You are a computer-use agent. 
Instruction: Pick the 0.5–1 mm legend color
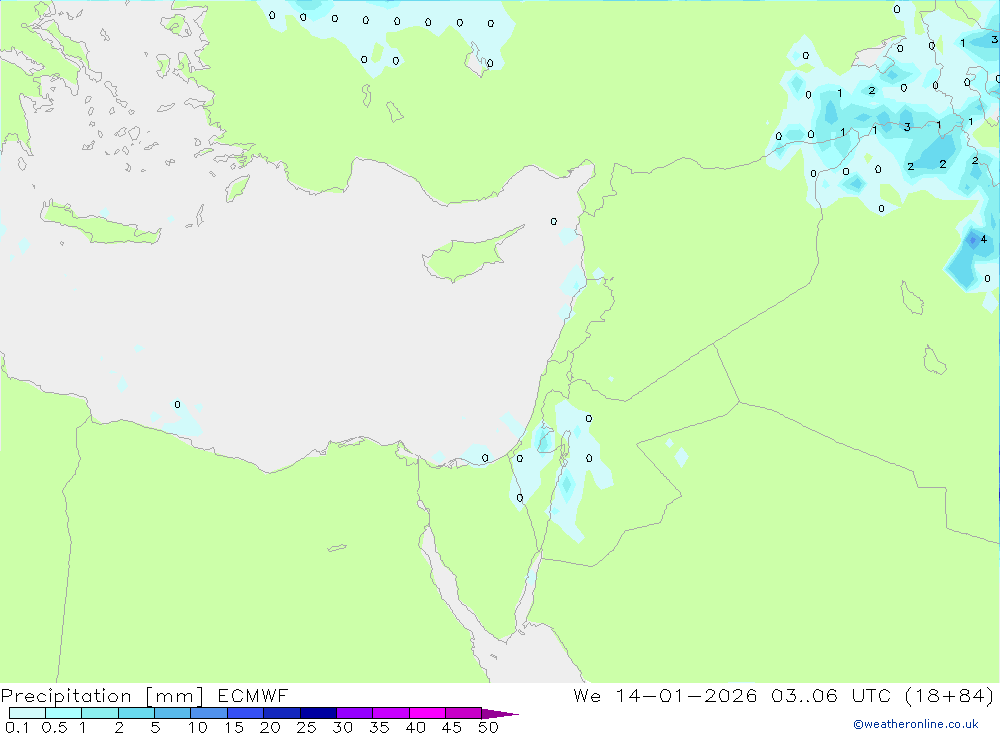click(x=64, y=713)
